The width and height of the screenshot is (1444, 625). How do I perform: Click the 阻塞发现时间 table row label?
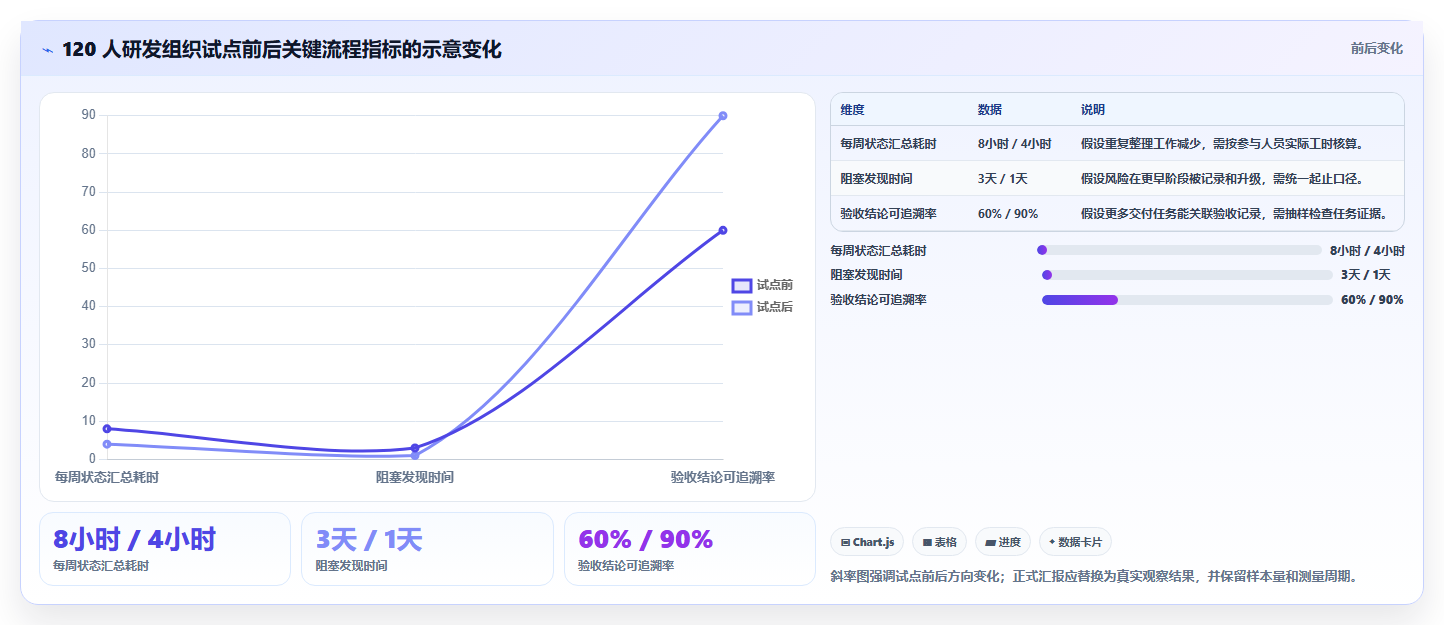(x=876, y=179)
